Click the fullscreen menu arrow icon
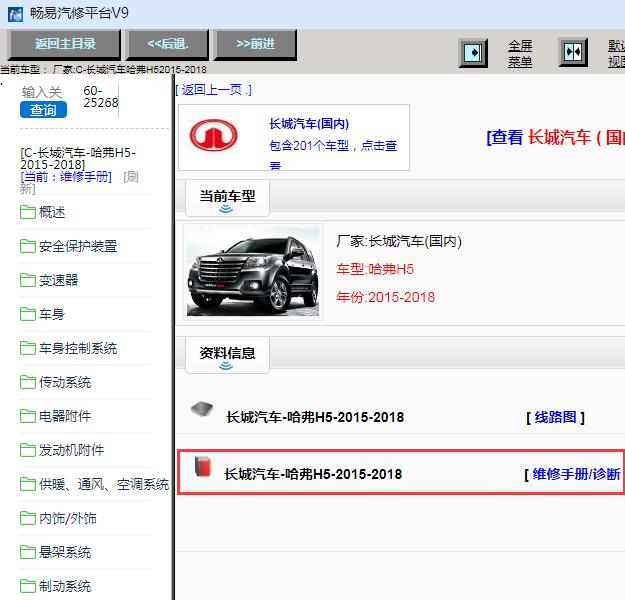Viewport: 625px width, 600px height. pyautogui.click(x=473, y=53)
